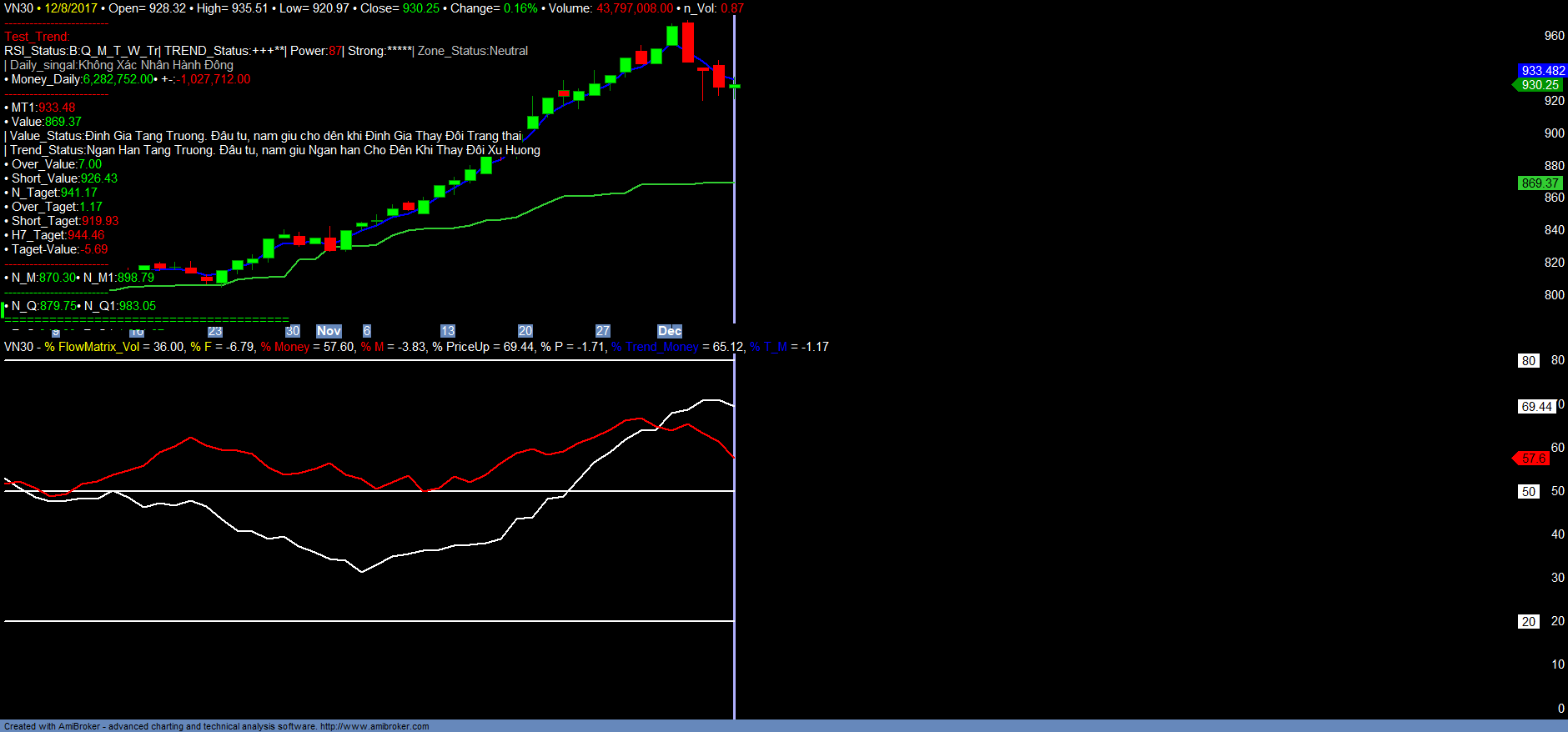The image size is (1568, 732).
Task: Click the white 69.44 PriceUp value tag
Action: pos(1536,407)
